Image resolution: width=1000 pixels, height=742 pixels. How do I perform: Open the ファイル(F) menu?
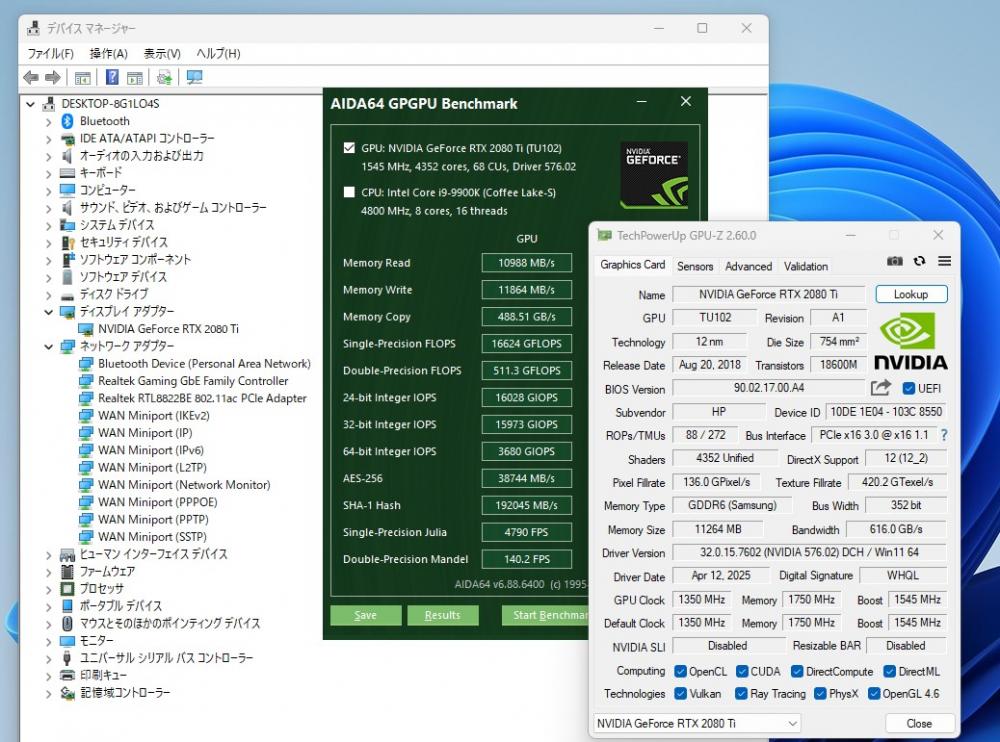50,54
